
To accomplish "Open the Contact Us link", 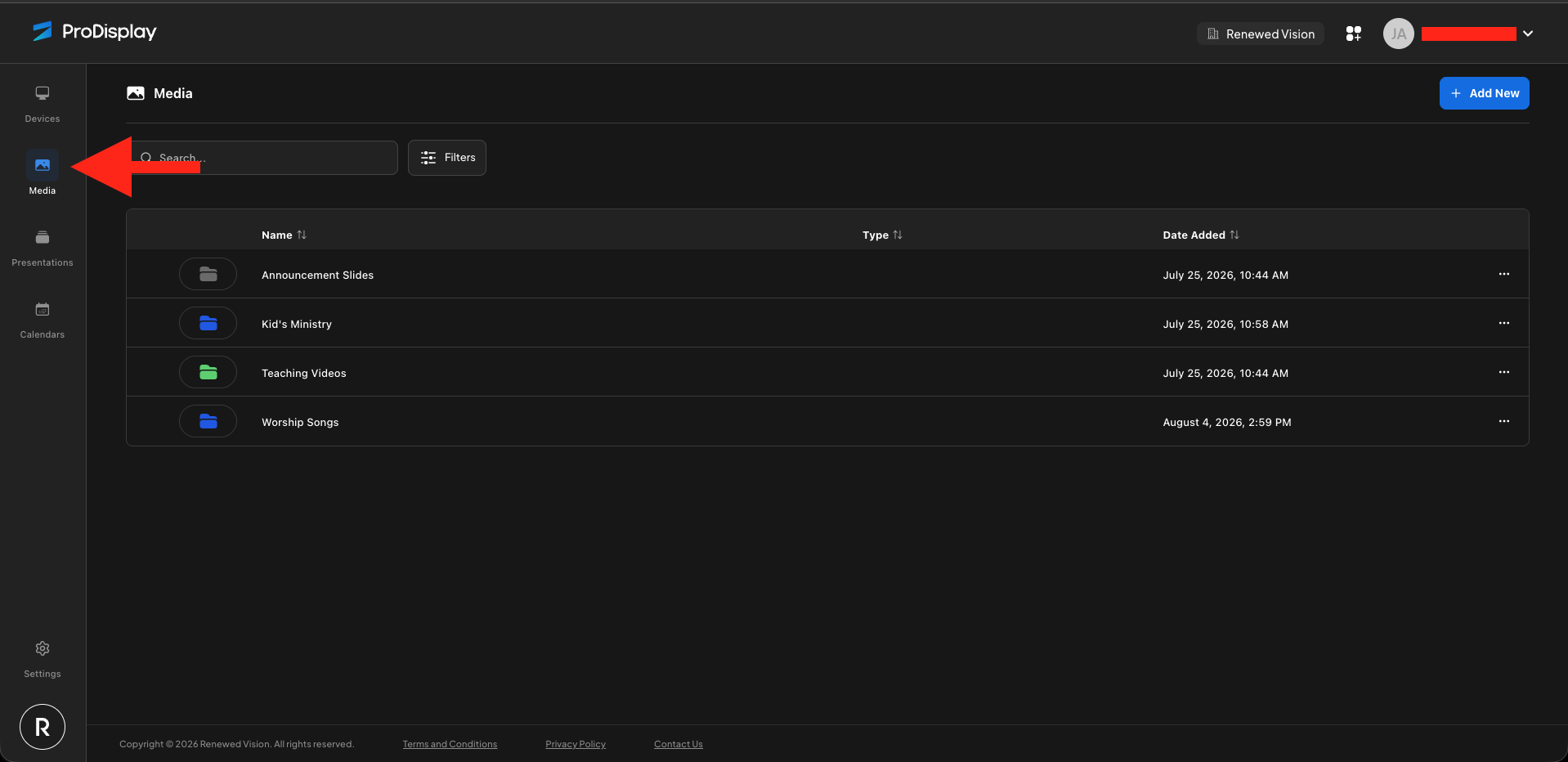I will tap(679, 744).
